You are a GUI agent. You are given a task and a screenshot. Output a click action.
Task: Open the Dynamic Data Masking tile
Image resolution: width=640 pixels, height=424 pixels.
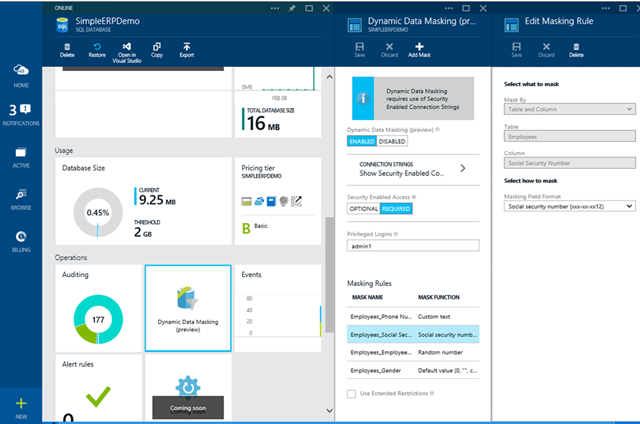(188, 308)
